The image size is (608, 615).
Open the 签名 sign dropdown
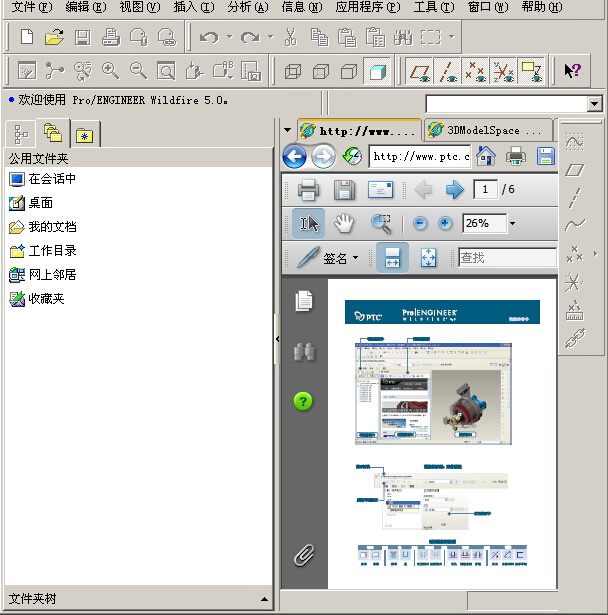(355, 258)
